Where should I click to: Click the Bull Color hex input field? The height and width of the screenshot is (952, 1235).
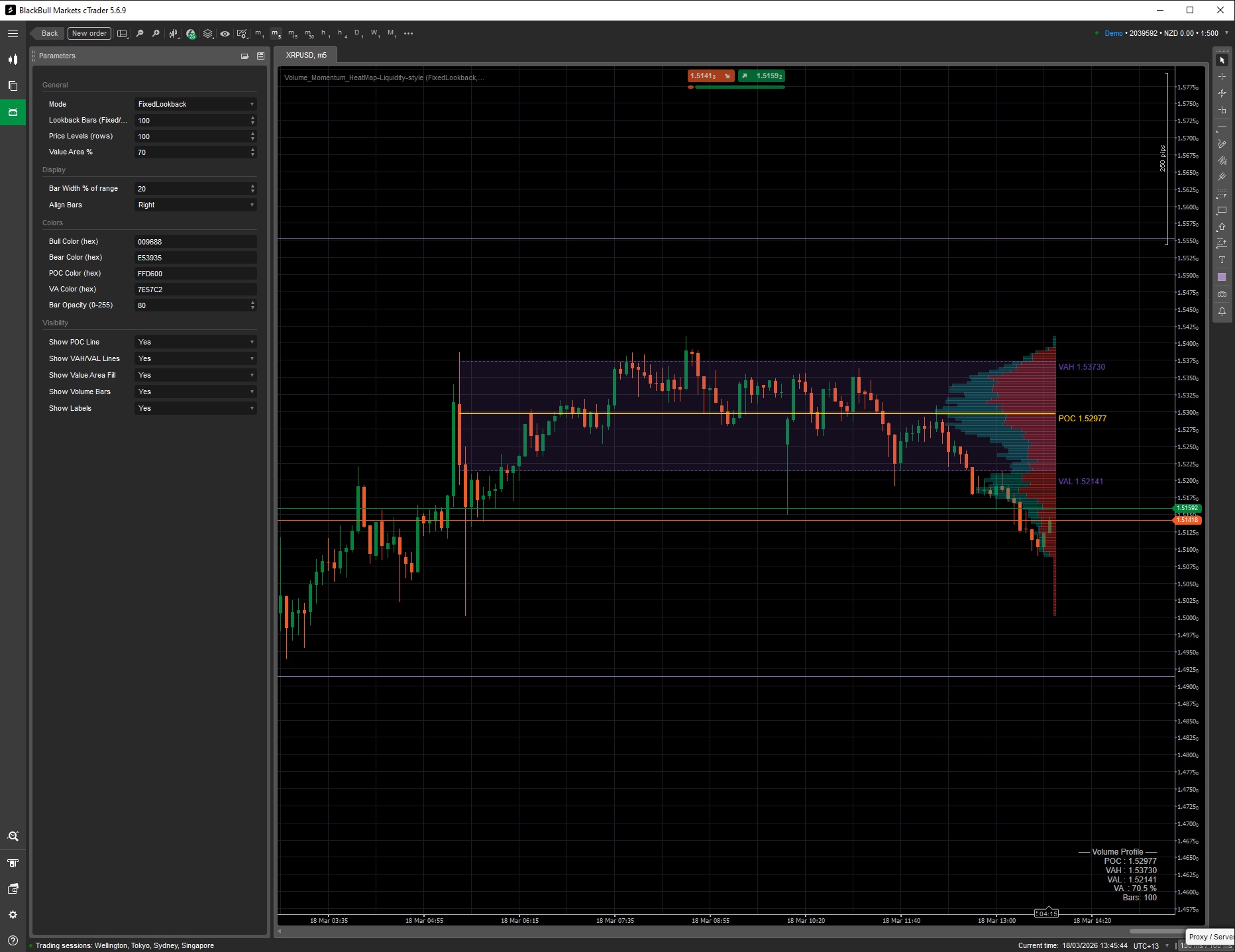[x=195, y=241]
